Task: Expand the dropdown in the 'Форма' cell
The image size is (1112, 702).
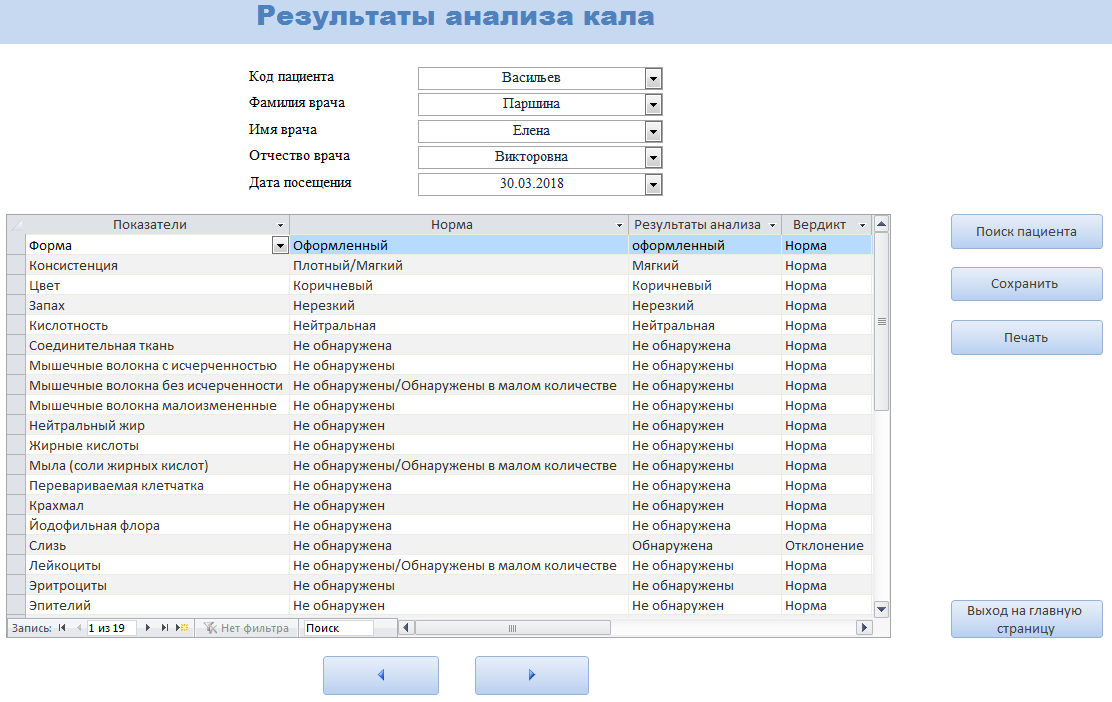Action: [x=280, y=245]
